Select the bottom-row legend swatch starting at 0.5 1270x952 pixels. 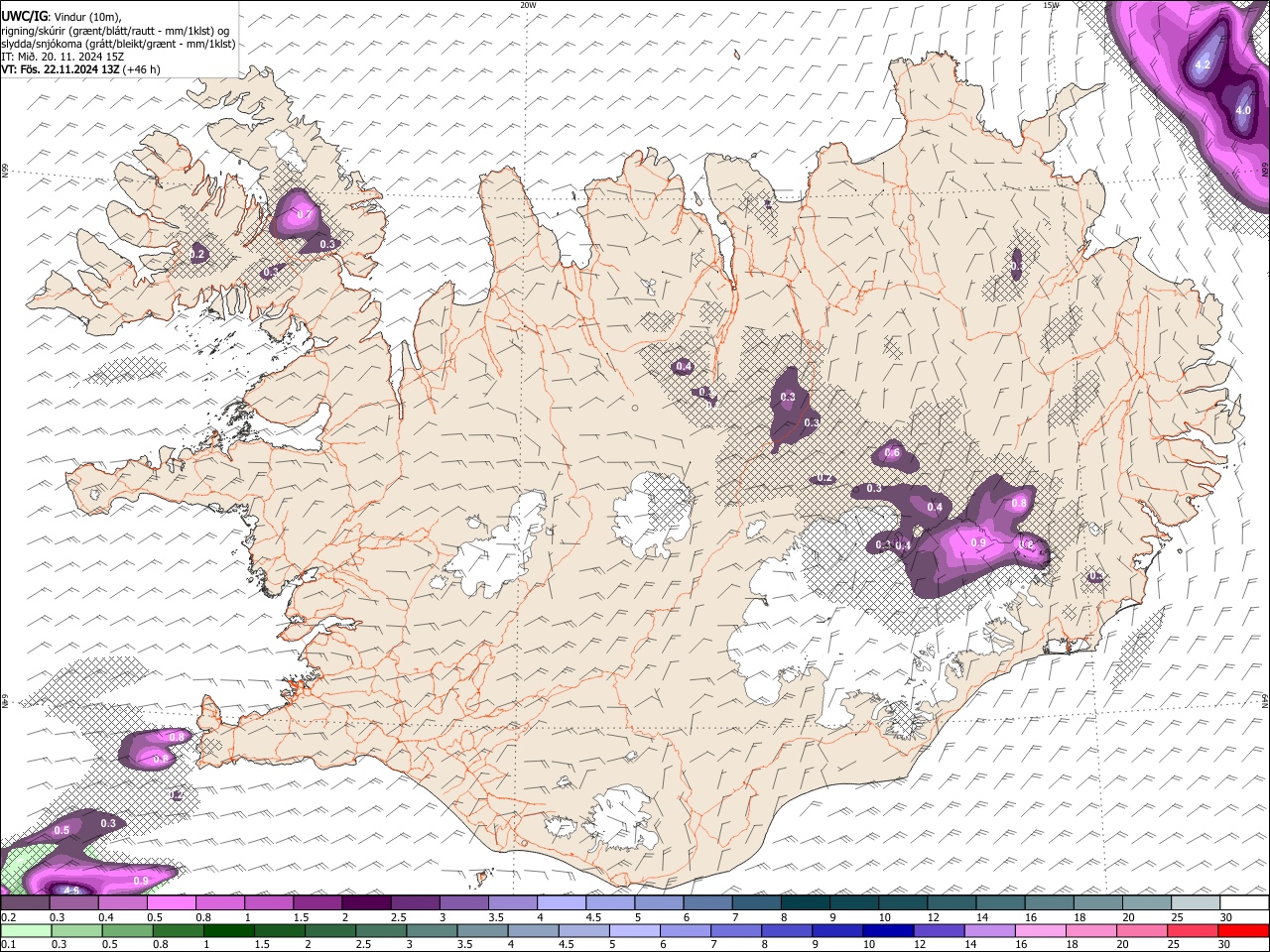pos(127,931)
